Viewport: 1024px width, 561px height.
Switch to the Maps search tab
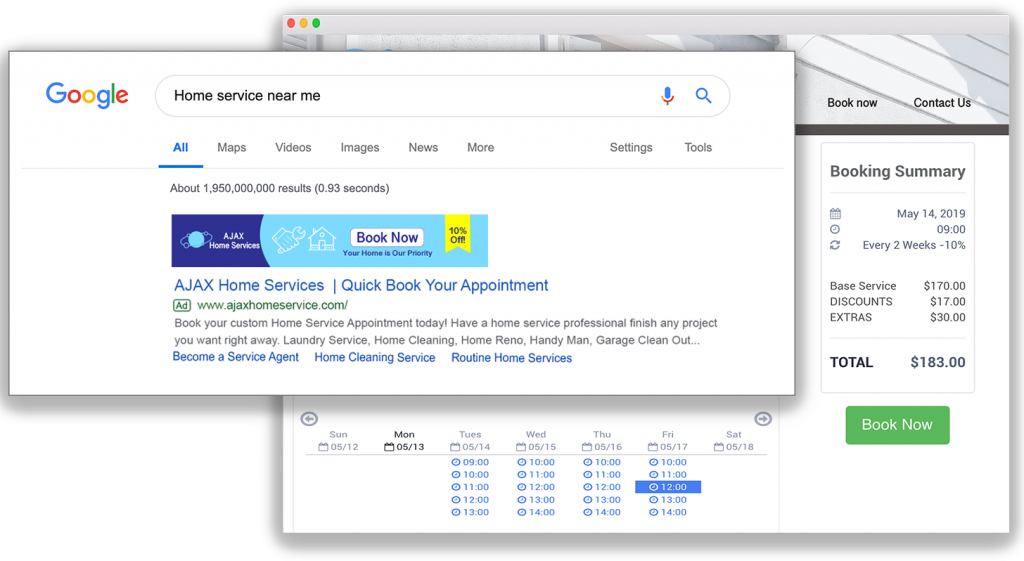[x=231, y=148]
